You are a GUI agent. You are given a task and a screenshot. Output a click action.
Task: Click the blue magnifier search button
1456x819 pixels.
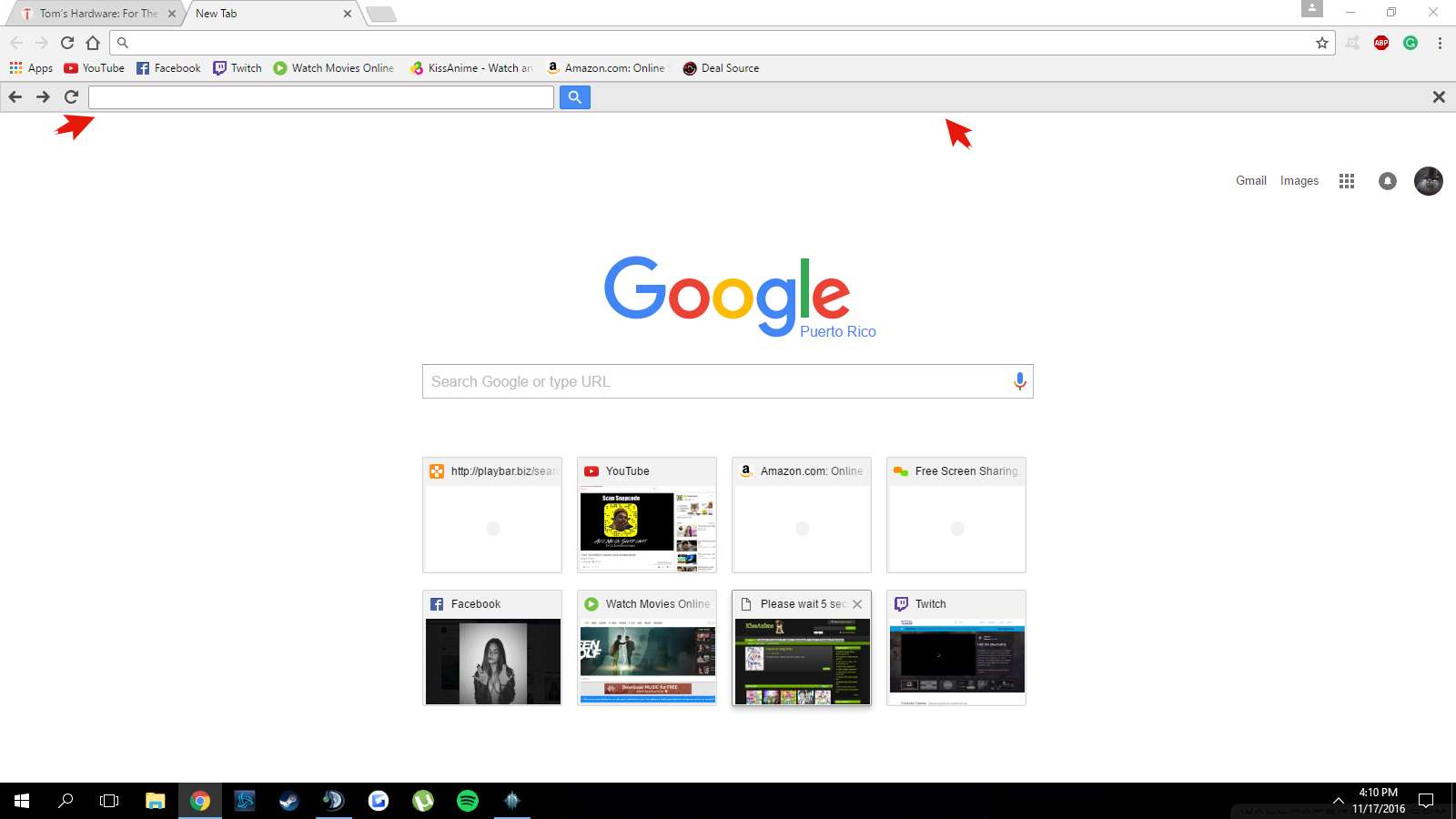click(x=575, y=97)
